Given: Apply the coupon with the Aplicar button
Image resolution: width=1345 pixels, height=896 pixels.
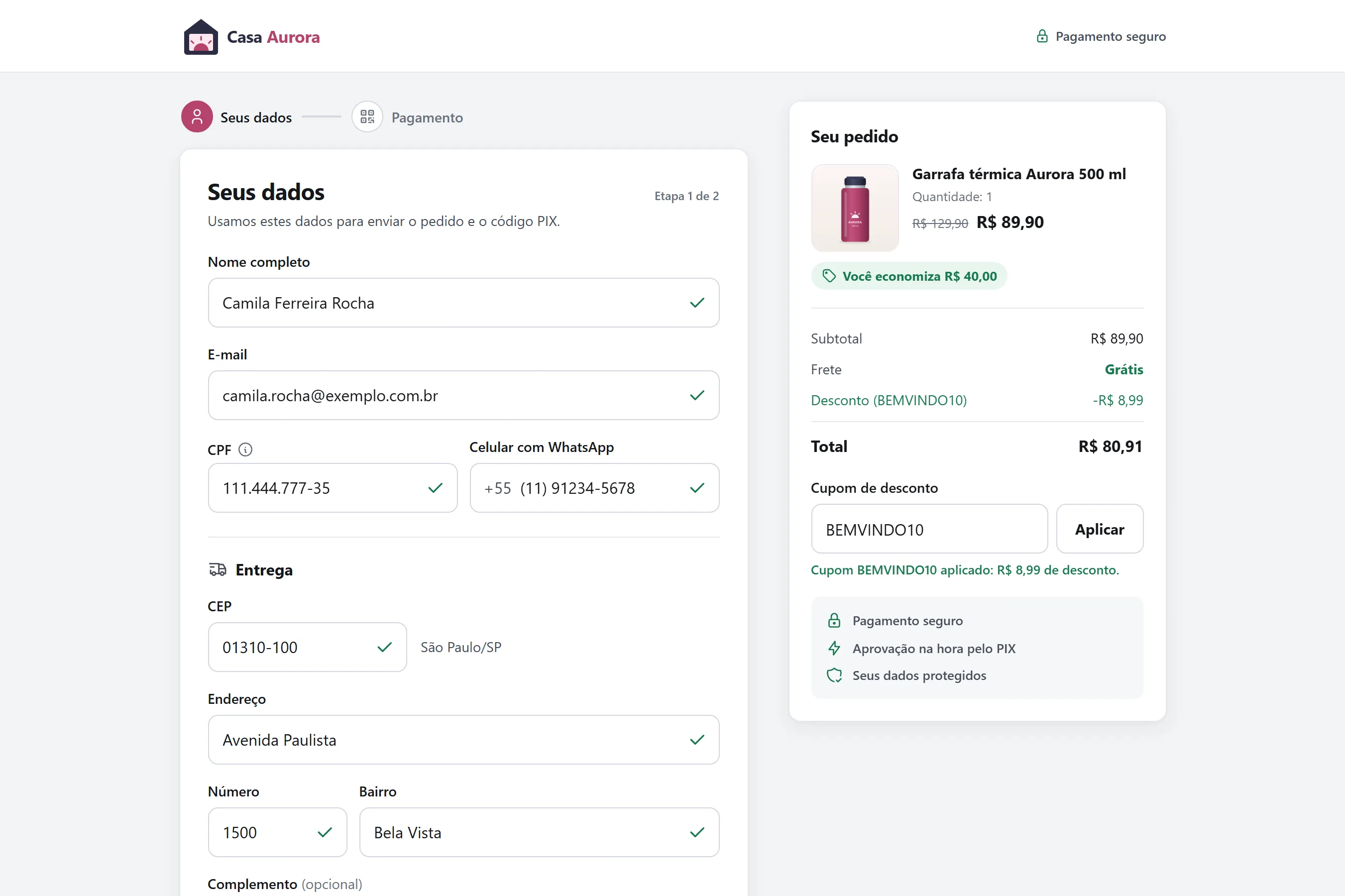Looking at the screenshot, I should click(x=1099, y=529).
